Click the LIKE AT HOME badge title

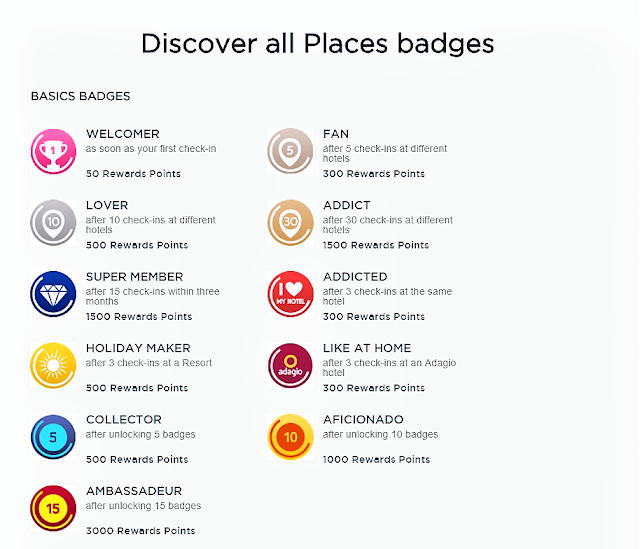tap(366, 348)
